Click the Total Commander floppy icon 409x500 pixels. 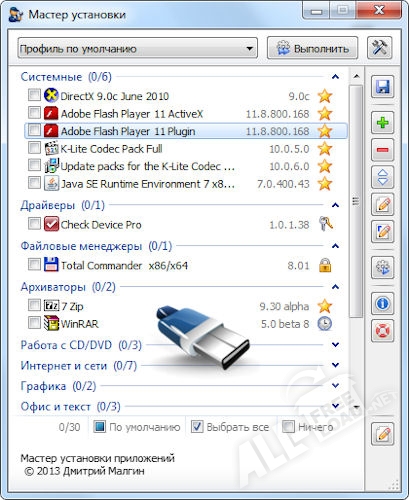pyautogui.click(x=51, y=265)
